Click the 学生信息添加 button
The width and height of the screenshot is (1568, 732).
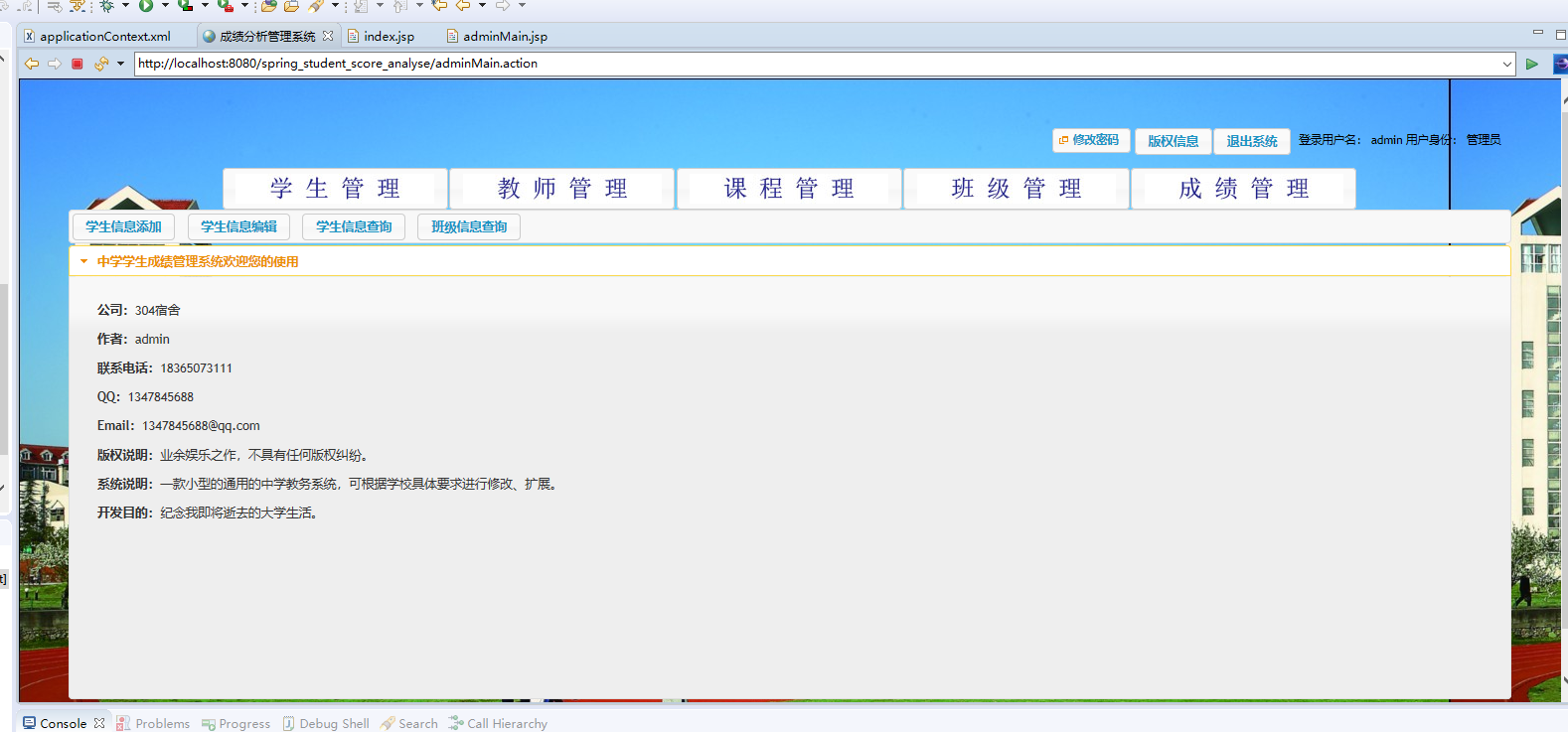click(123, 226)
